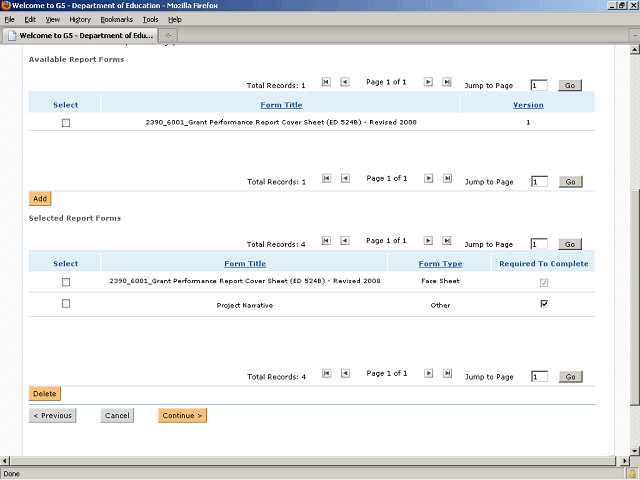
Task: Click previous-page arrow above the Delete button
Action: coord(345,374)
